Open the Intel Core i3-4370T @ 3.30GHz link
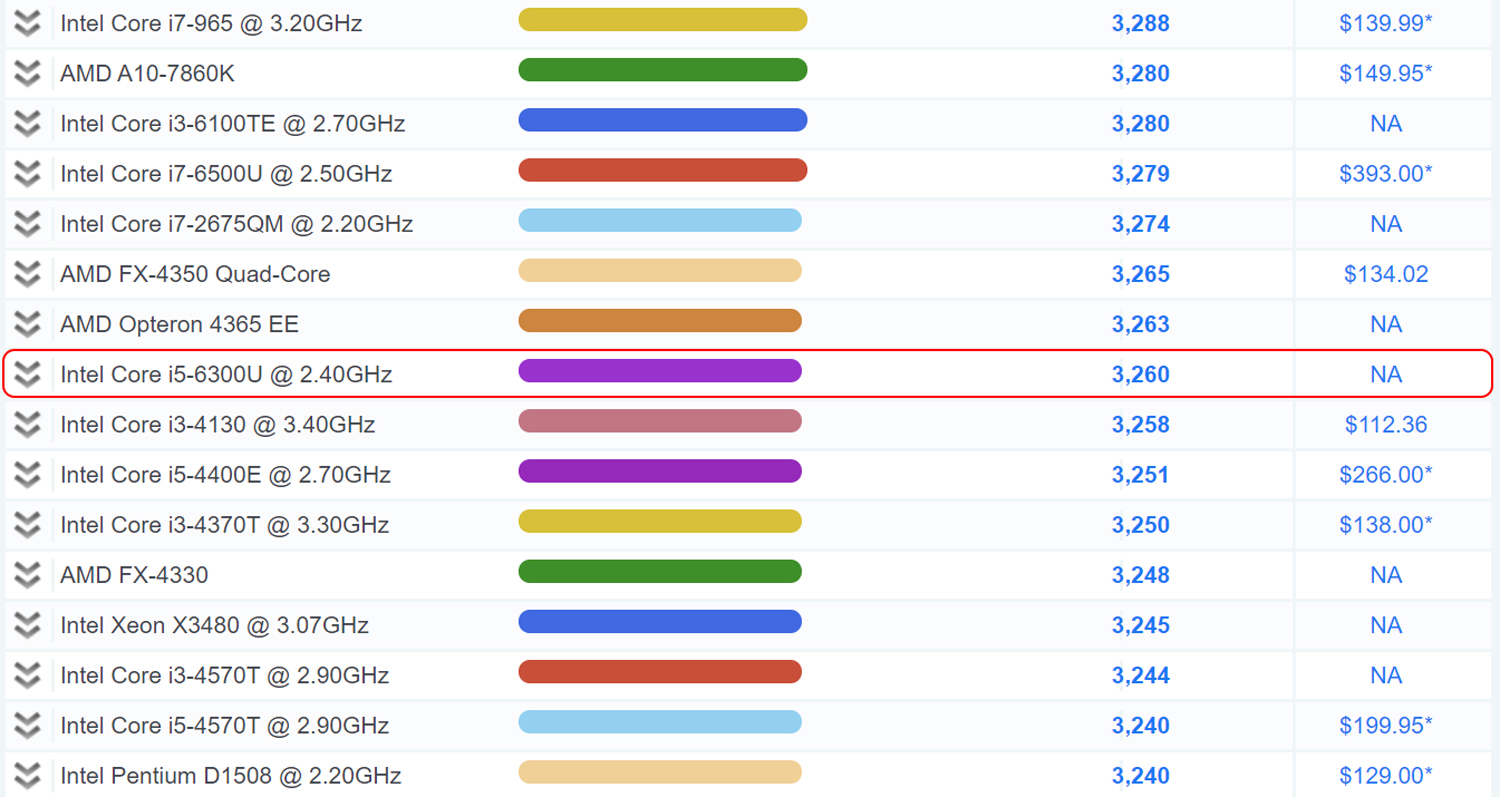The width and height of the screenshot is (1500, 797). tap(224, 524)
